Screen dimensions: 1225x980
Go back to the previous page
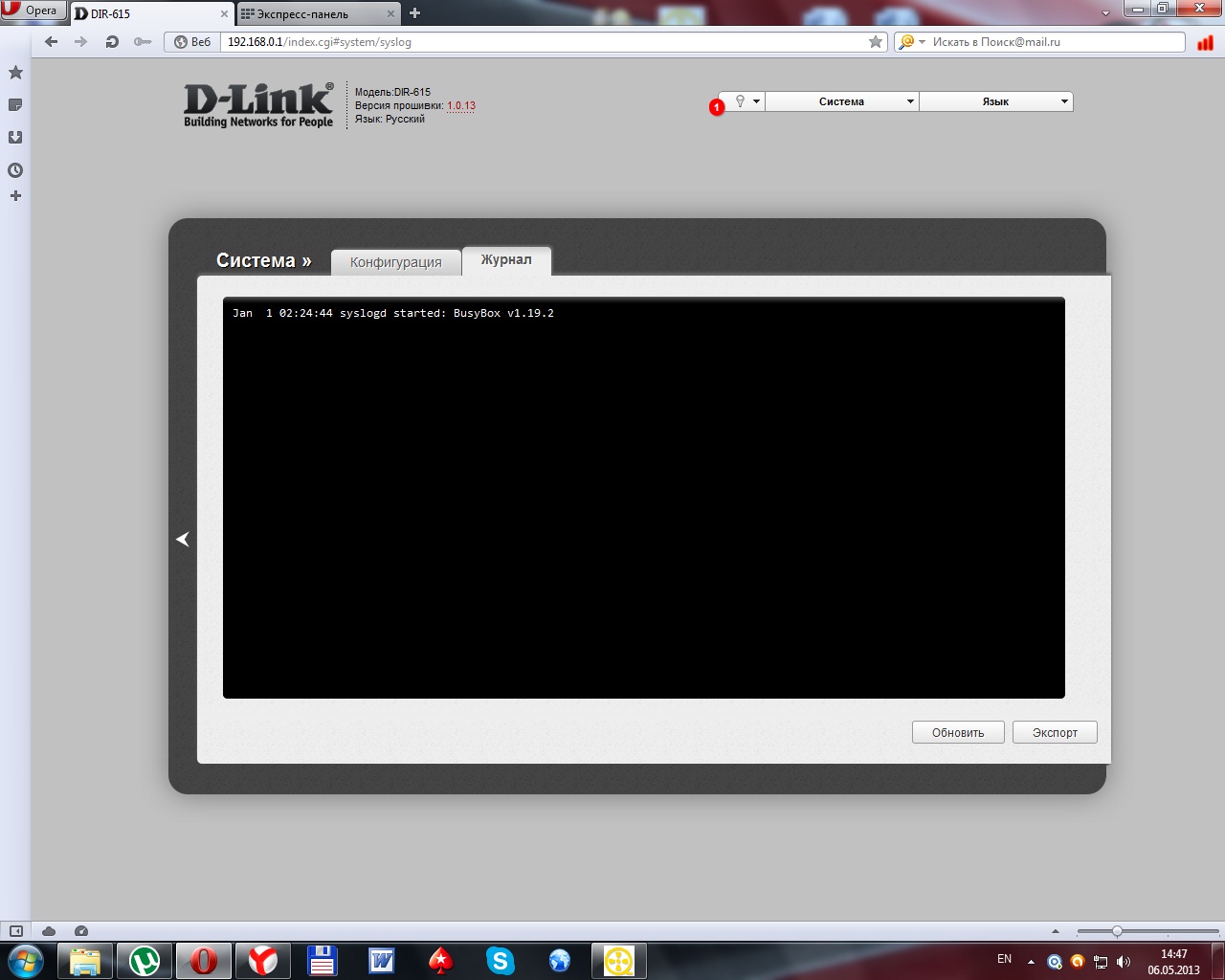(52, 42)
